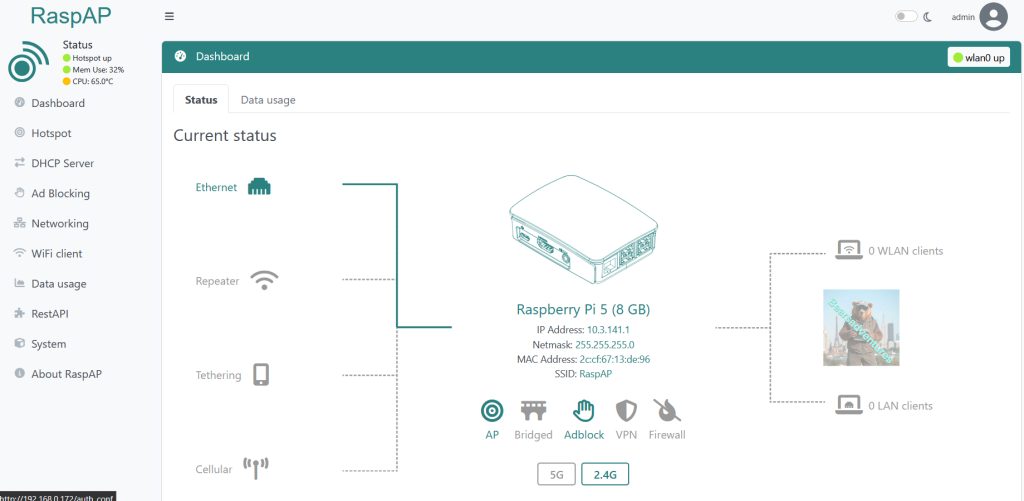
Task: Open WiFi client in the sidebar
Action: pos(57,253)
